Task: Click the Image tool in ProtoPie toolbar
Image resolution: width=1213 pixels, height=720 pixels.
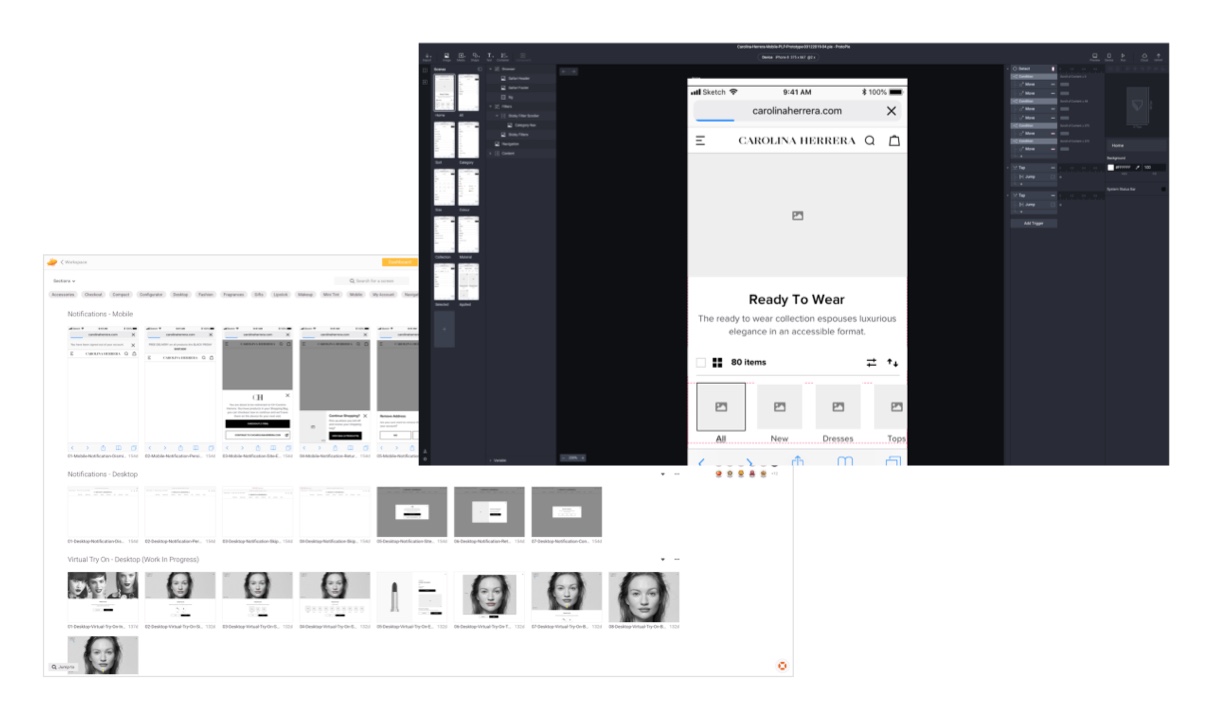Action: click(445, 56)
